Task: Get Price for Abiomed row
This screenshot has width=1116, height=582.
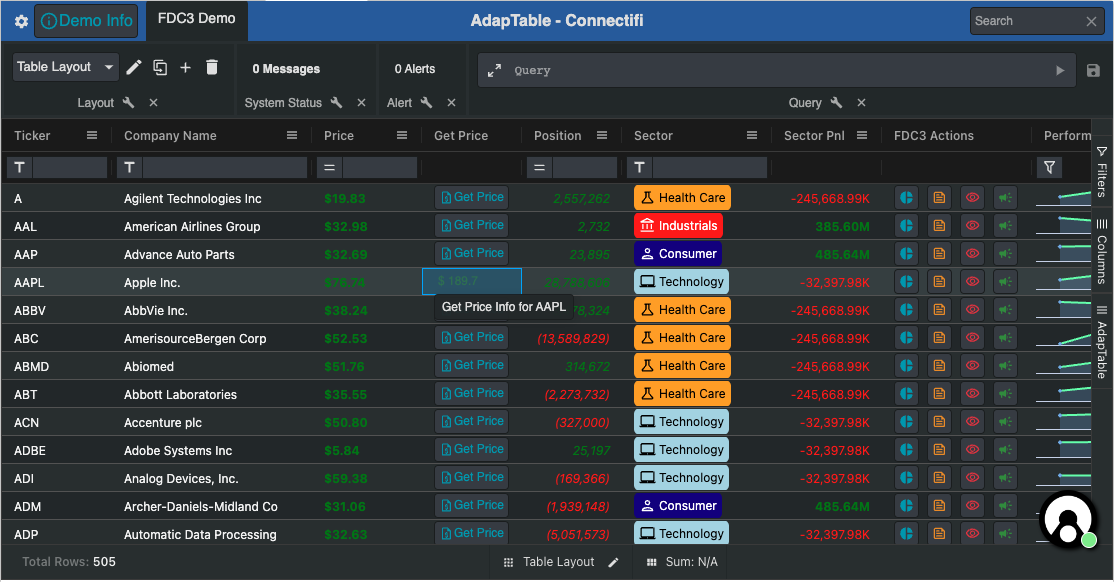Action: coord(472,366)
